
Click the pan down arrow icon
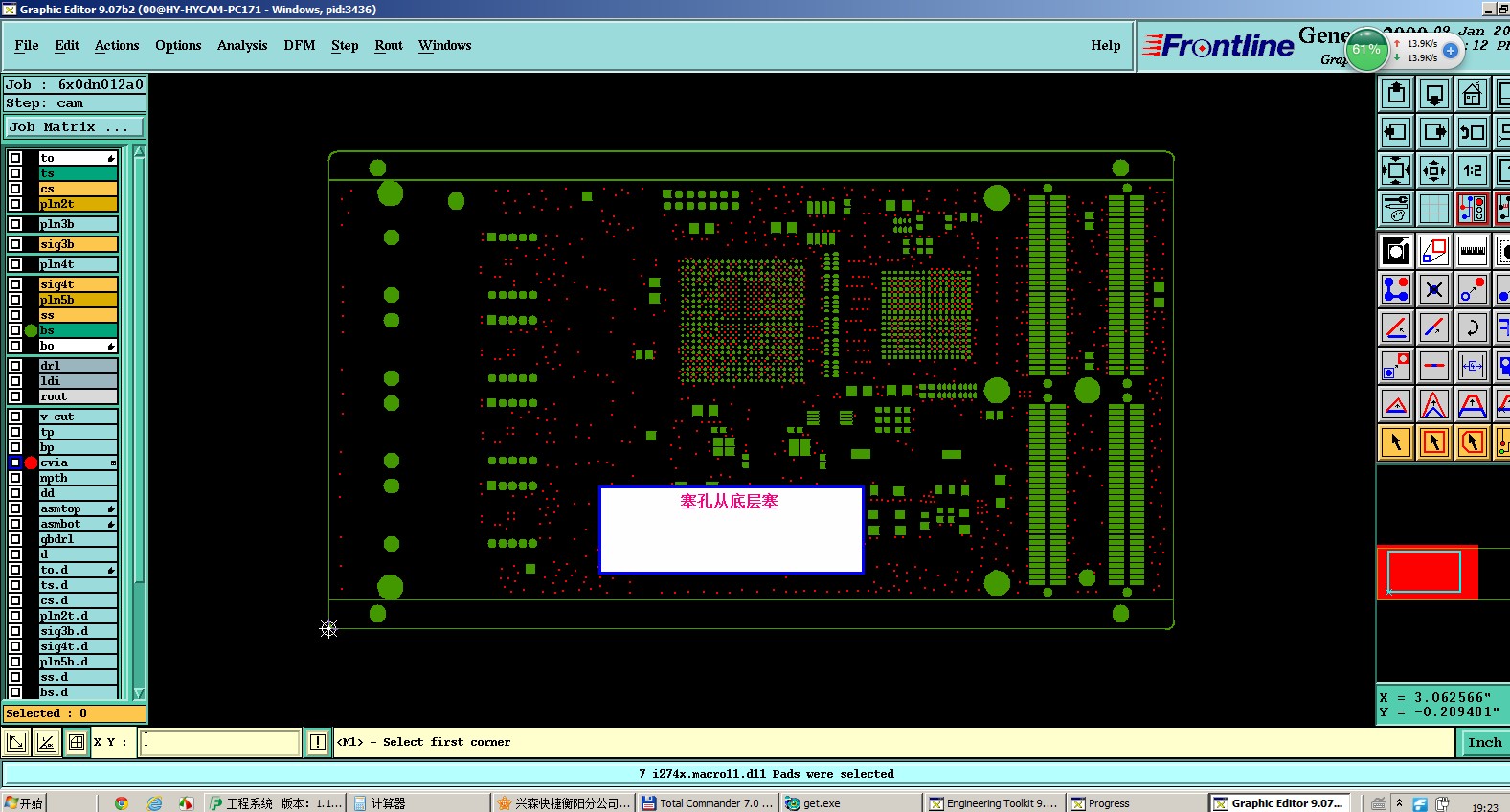[x=1434, y=94]
